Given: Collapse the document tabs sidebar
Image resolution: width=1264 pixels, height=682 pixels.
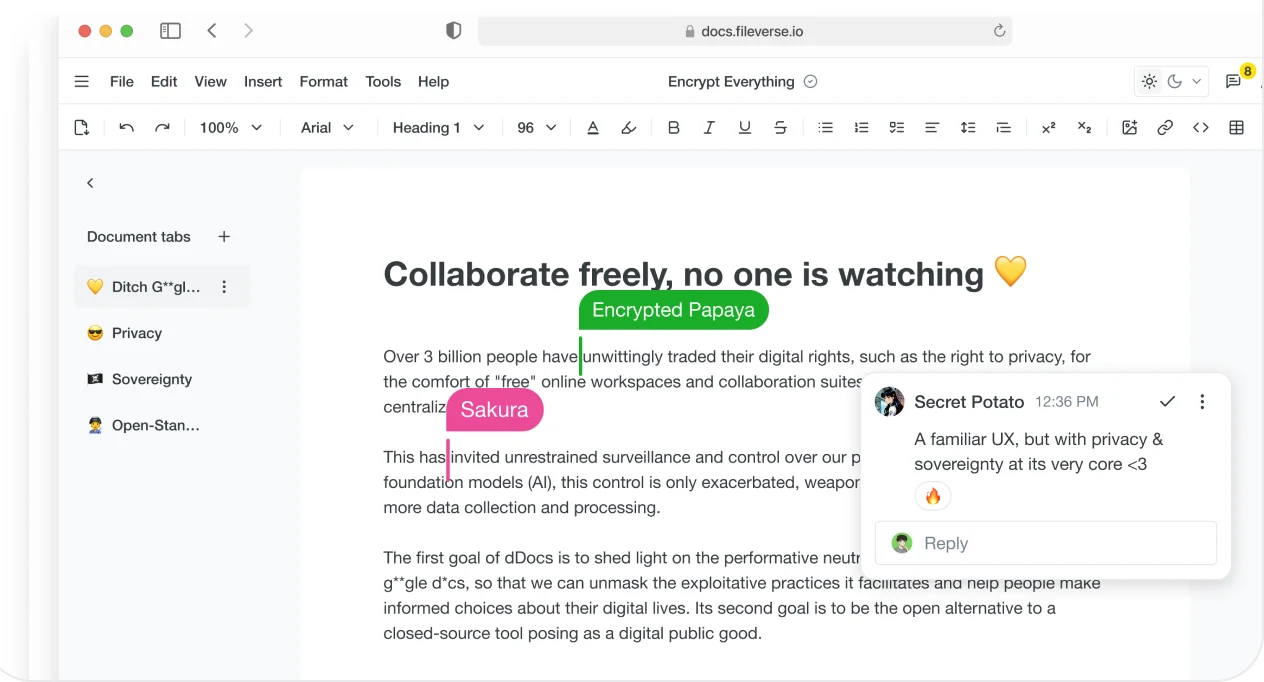Looking at the screenshot, I should 90,183.
